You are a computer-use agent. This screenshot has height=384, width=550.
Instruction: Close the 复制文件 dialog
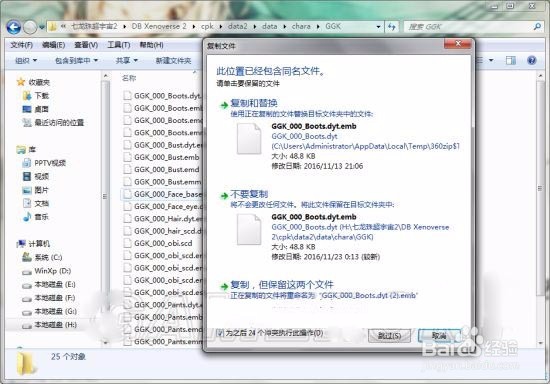(x=458, y=43)
